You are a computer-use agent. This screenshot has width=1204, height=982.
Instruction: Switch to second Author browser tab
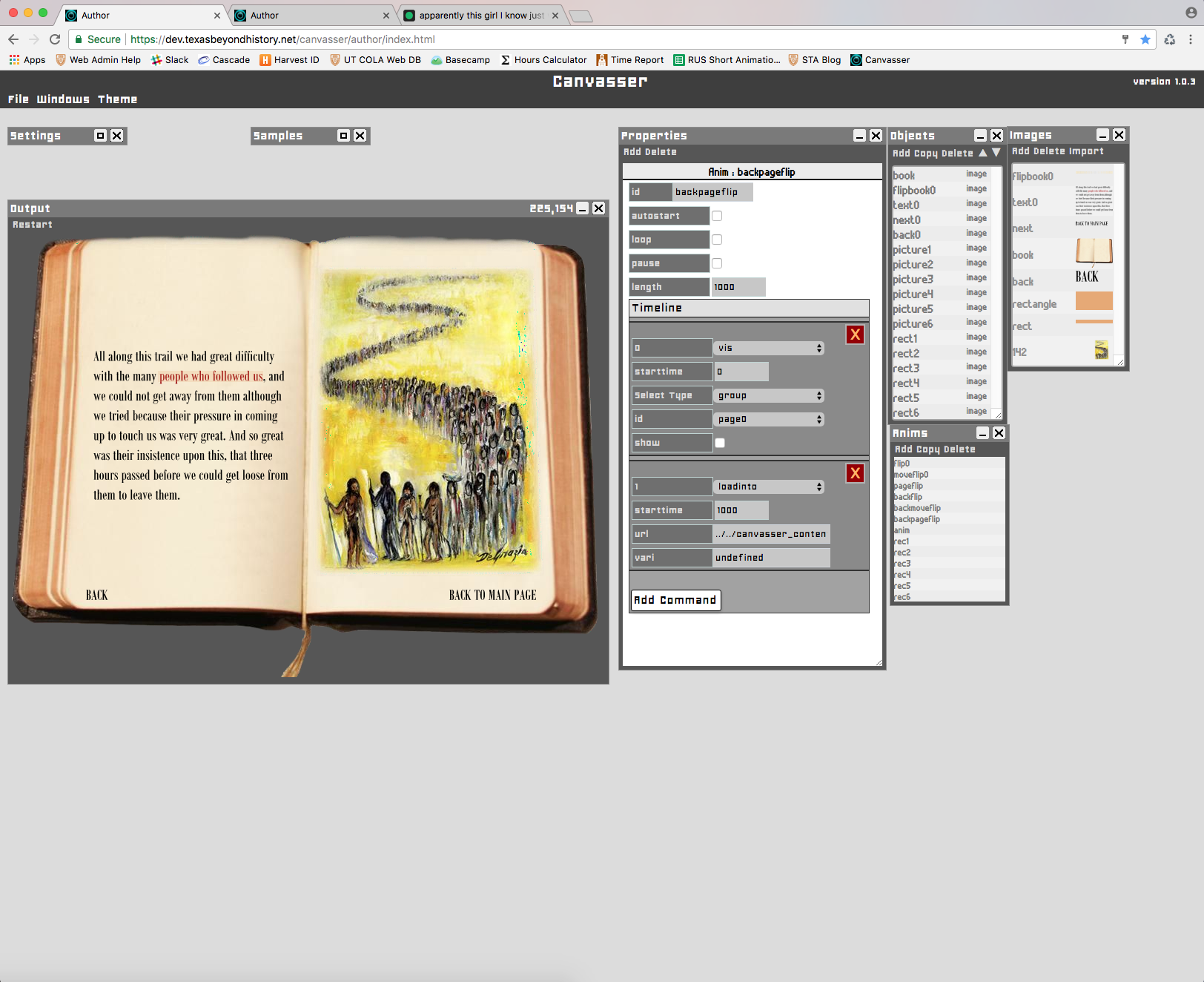(311, 15)
